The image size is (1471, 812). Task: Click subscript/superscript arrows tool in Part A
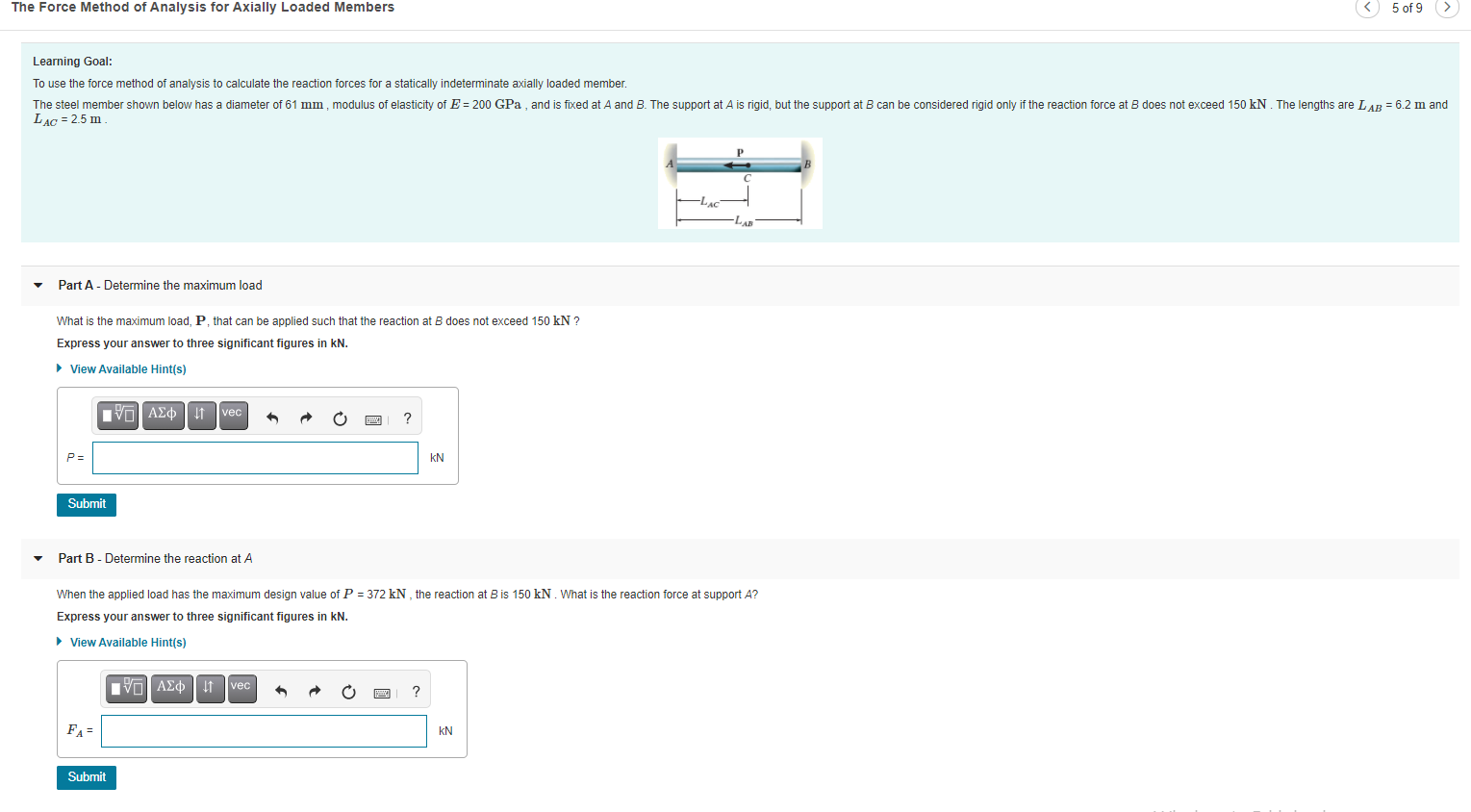click(200, 415)
